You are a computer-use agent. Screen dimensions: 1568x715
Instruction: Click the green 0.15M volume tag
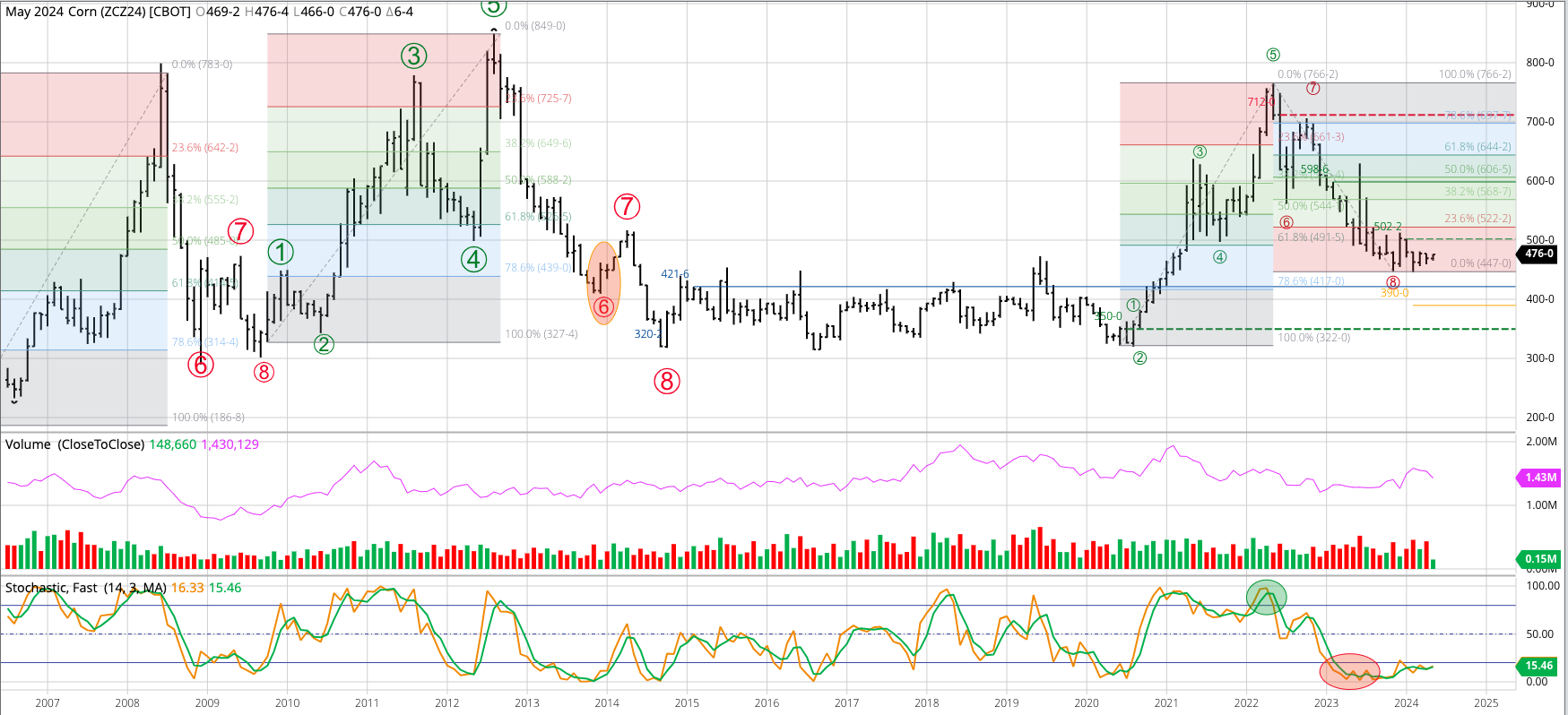pos(1539,559)
